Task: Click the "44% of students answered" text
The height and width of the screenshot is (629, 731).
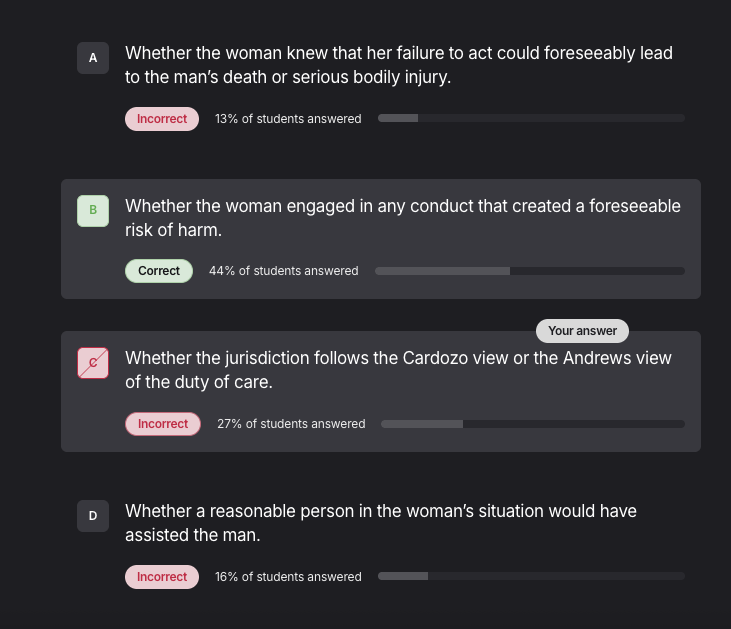Action: click(x=283, y=271)
